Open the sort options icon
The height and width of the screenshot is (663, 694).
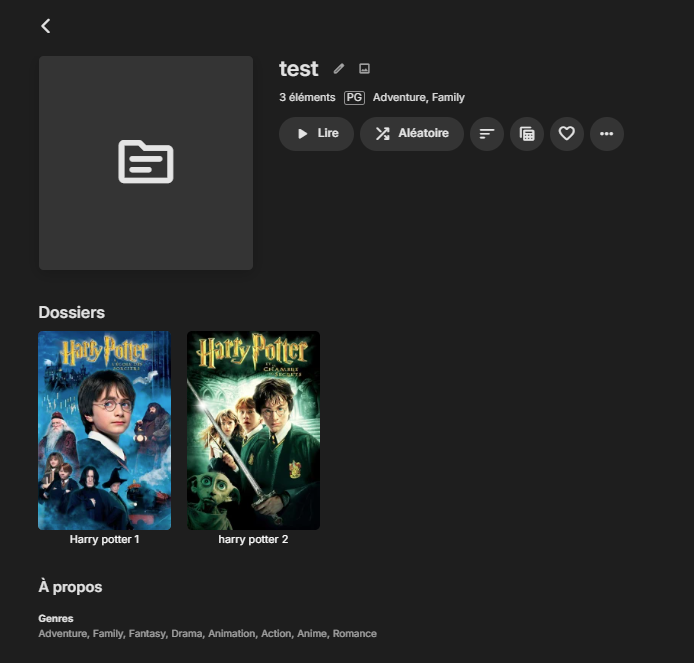487,134
